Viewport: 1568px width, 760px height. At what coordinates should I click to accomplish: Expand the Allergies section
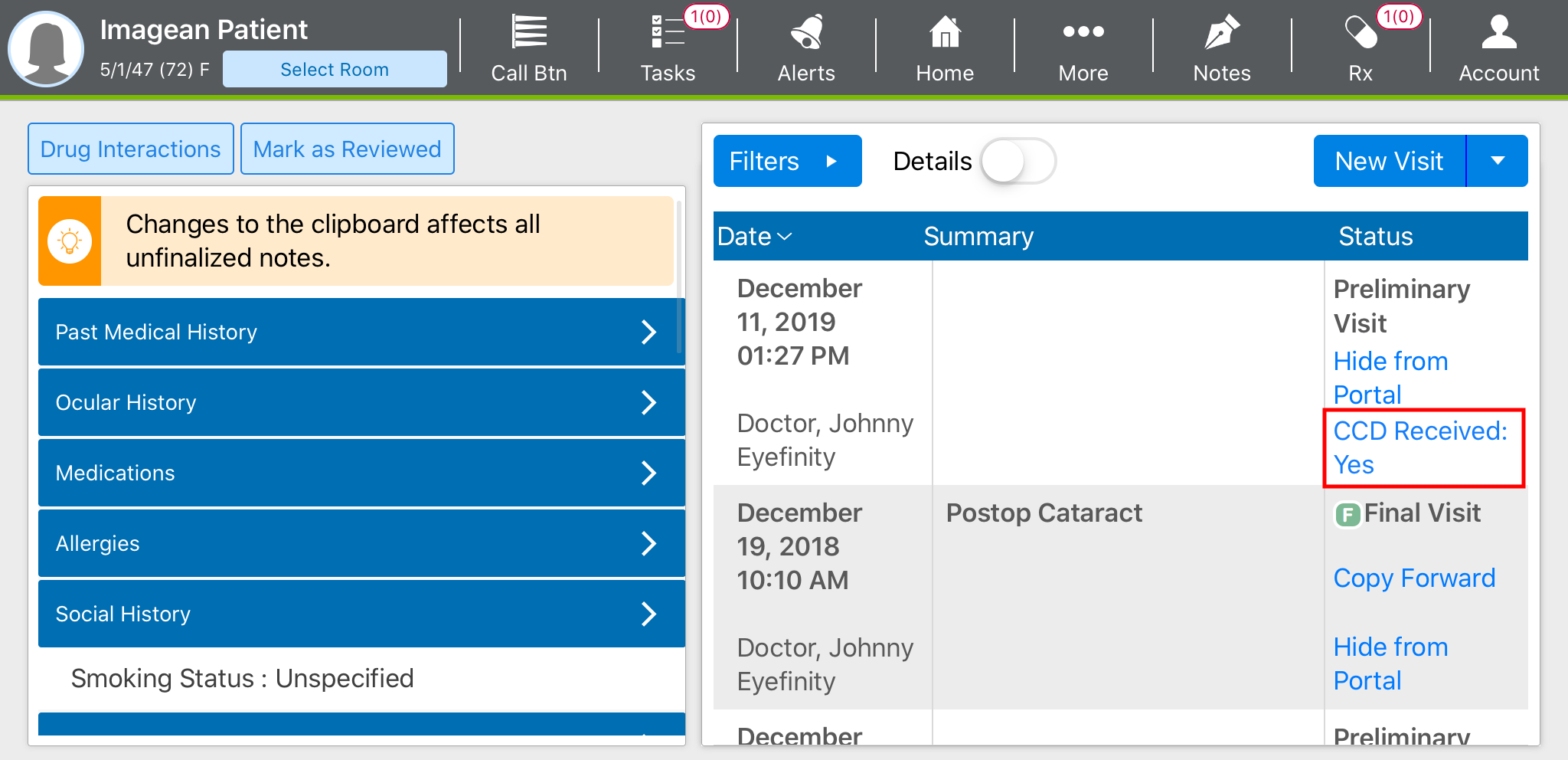pyautogui.click(x=361, y=543)
